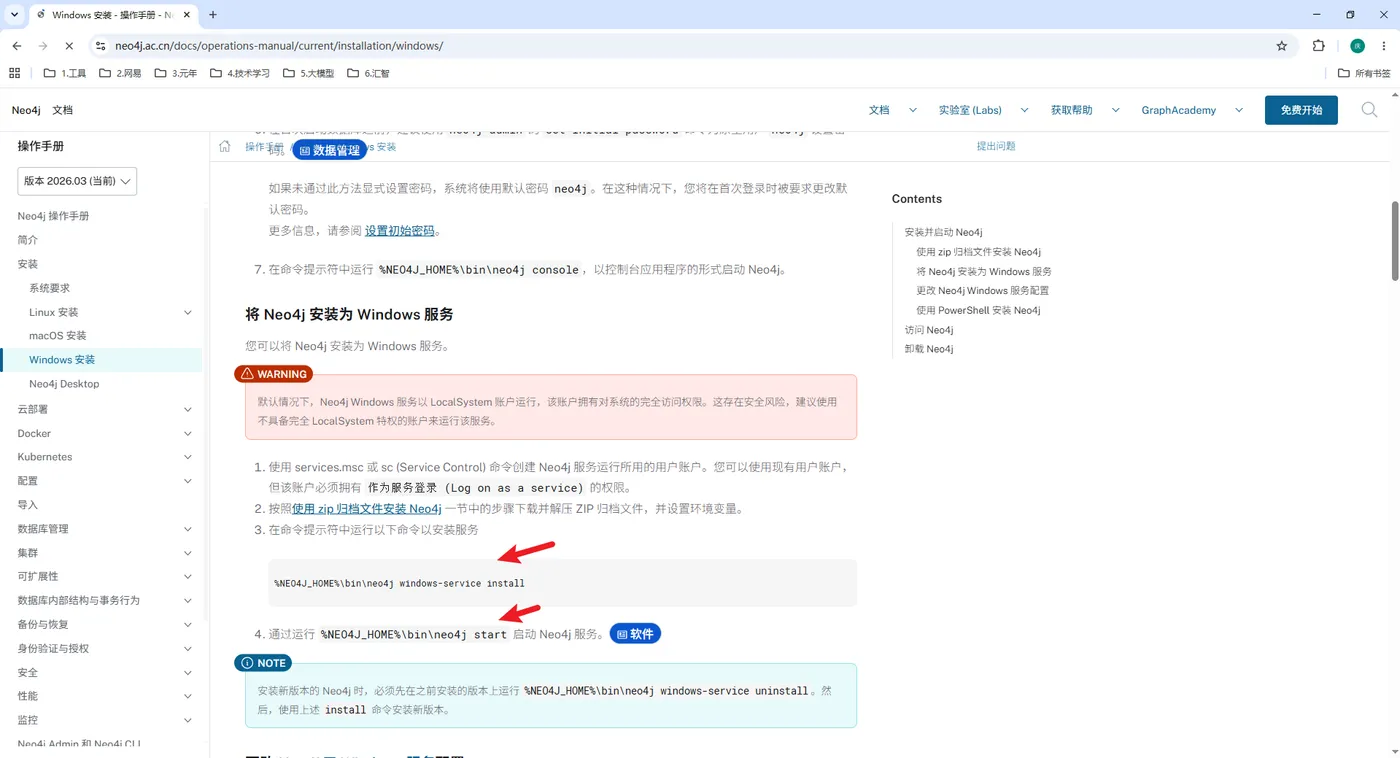The image size is (1400, 758).
Task: Expand the 集群 chevron in sidebar
Action: point(188,553)
